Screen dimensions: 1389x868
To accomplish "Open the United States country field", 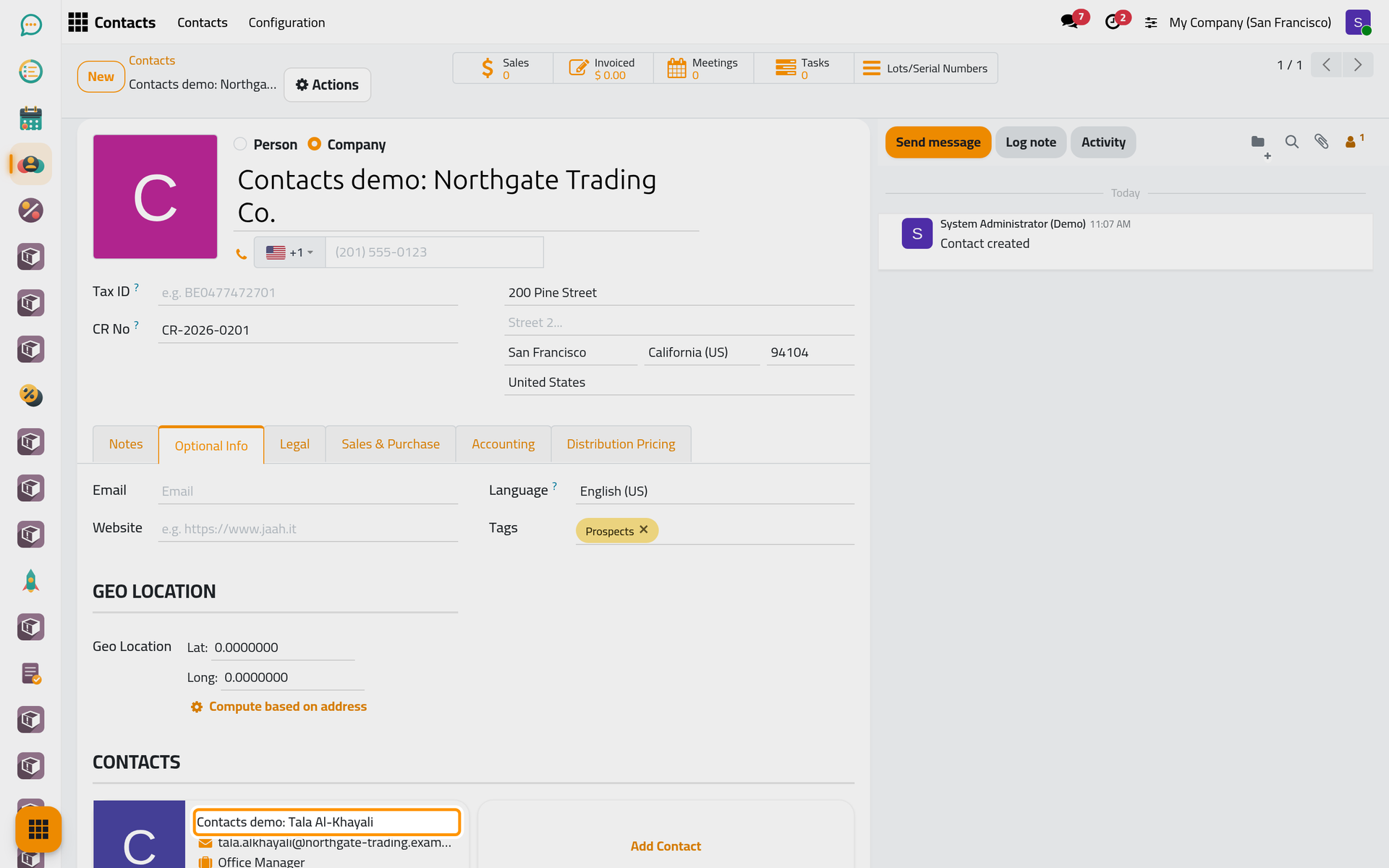I will 680,382.
